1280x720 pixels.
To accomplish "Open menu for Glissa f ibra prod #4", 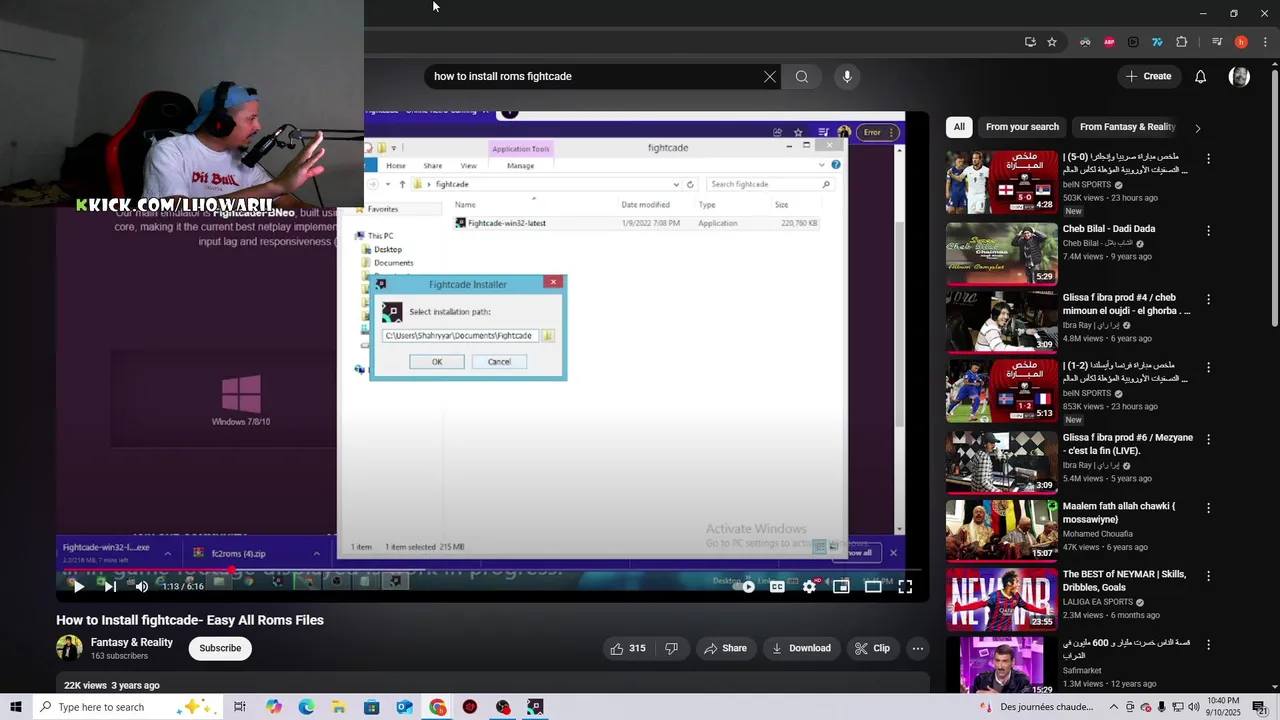I will (1208, 299).
